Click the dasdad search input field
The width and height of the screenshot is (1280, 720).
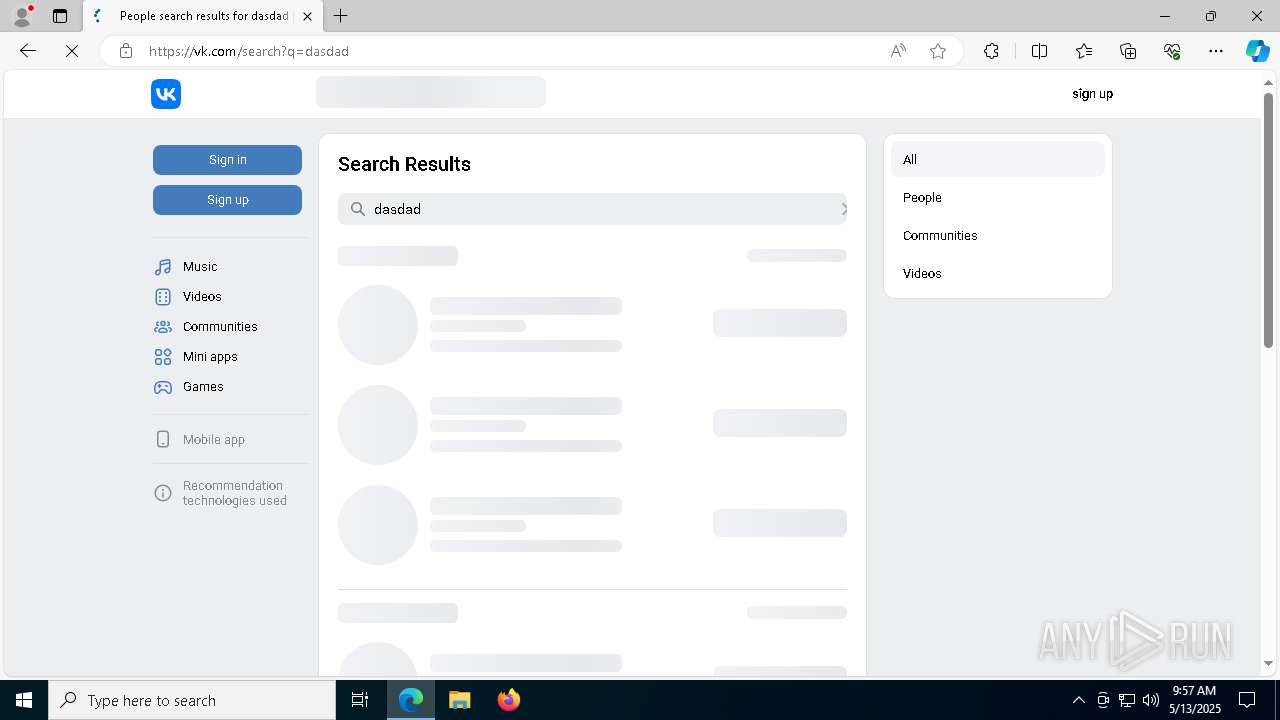tap(592, 209)
